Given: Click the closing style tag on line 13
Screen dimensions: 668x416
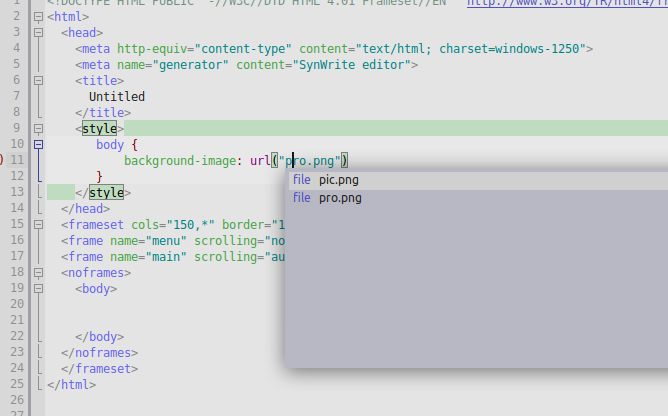Looking at the screenshot, I should 103,193.
